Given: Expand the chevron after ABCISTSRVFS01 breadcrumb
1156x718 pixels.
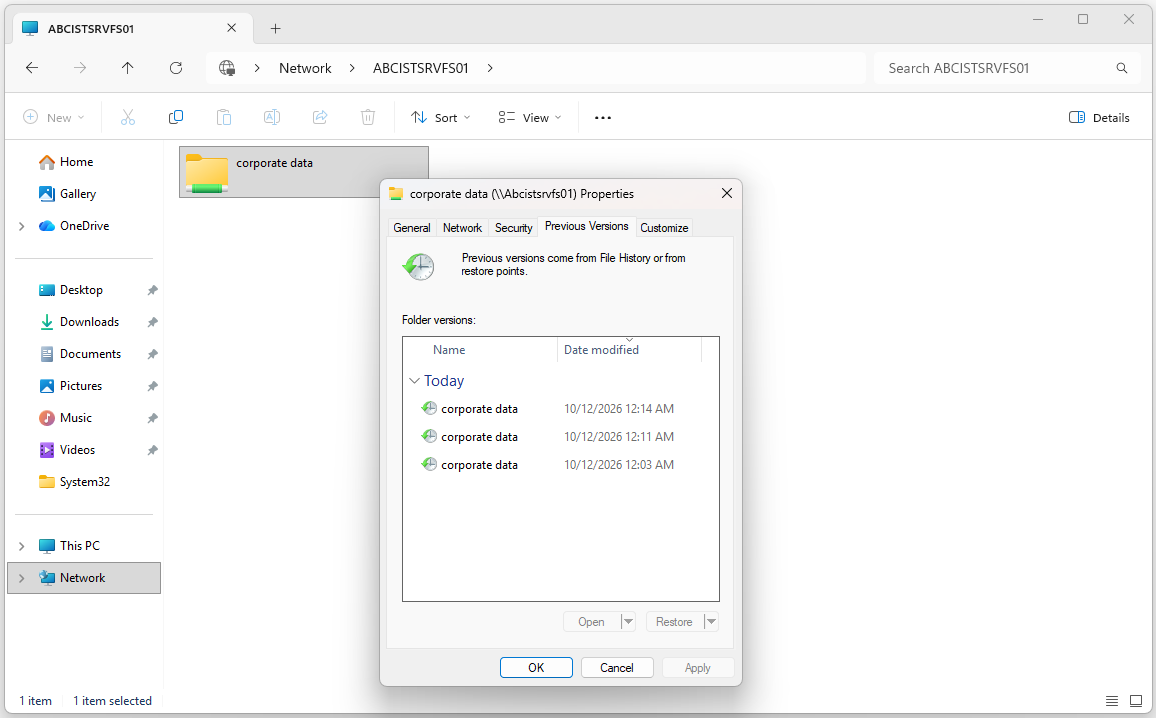Looking at the screenshot, I should pos(490,69).
